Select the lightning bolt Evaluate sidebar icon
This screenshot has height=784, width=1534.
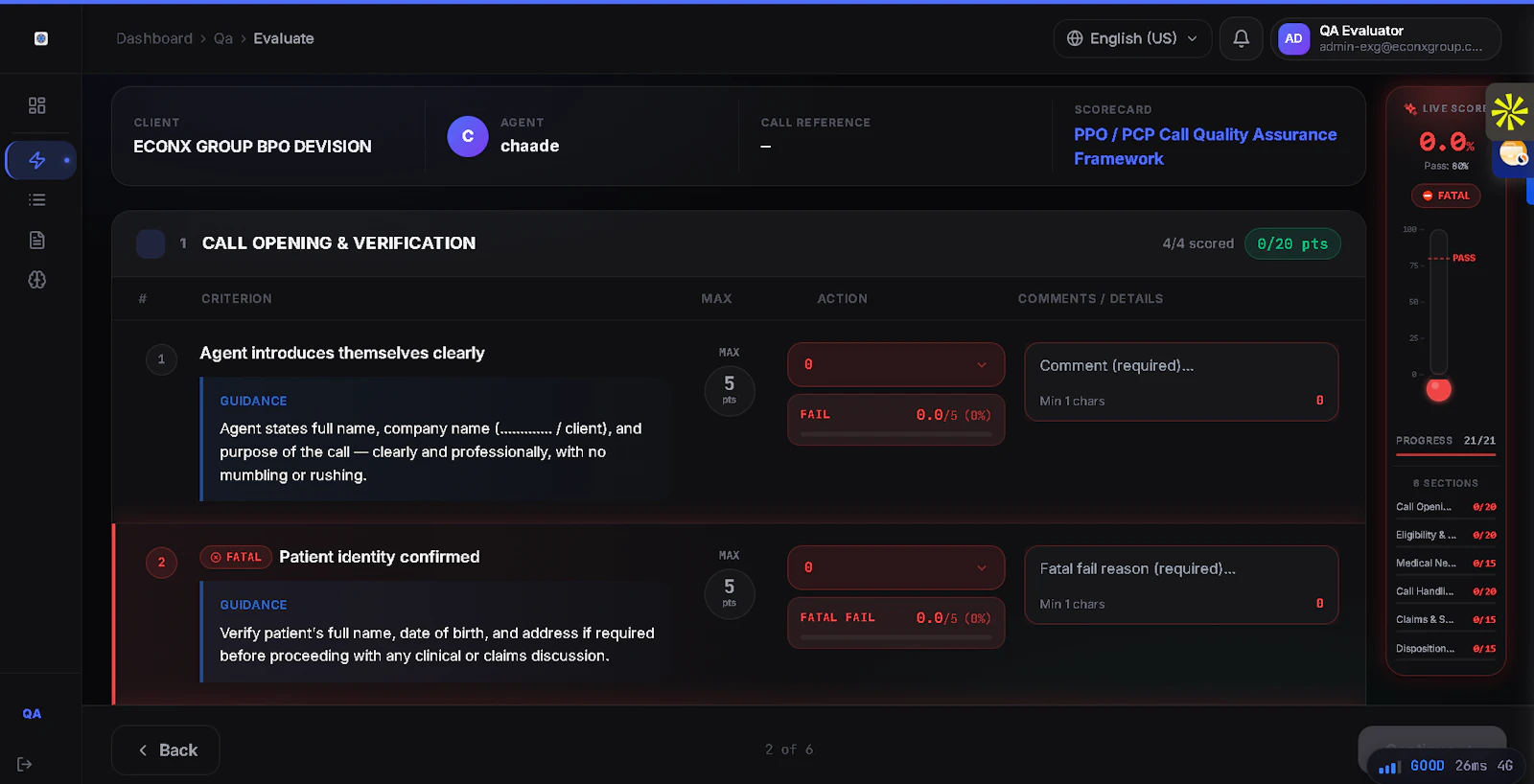37,160
